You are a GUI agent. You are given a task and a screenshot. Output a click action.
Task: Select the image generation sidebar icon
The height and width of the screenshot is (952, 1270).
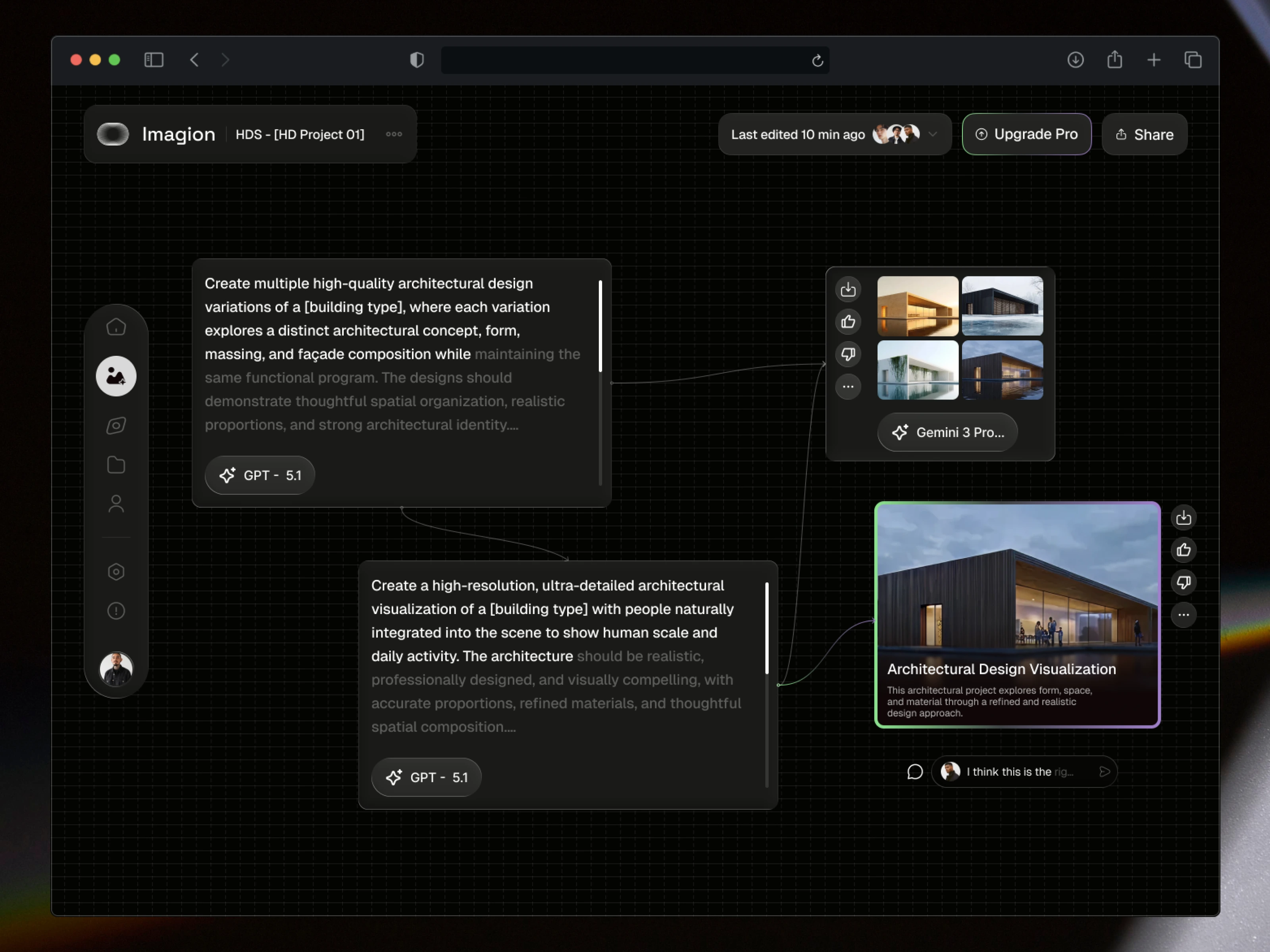point(116,376)
